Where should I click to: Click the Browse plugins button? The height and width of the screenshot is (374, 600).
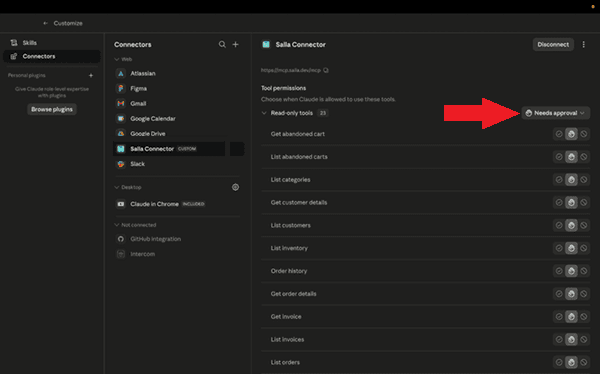pyautogui.click(x=52, y=109)
